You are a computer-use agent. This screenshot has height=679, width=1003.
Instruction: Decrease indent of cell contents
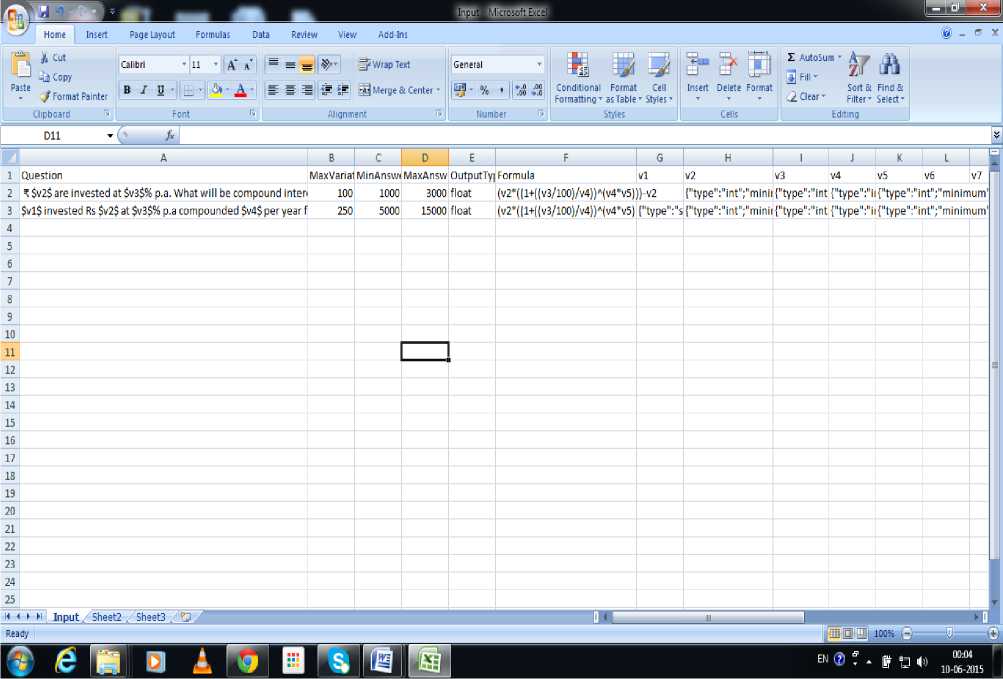[x=326, y=90]
